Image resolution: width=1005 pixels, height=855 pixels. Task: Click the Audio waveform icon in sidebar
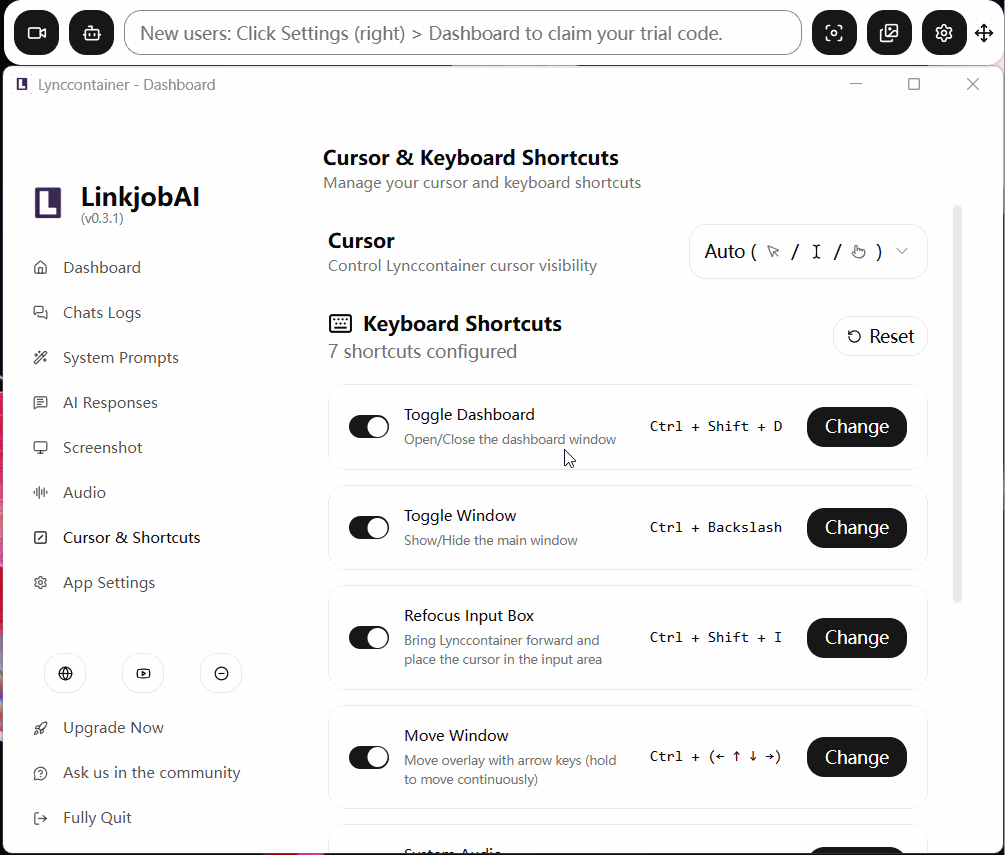[40, 492]
